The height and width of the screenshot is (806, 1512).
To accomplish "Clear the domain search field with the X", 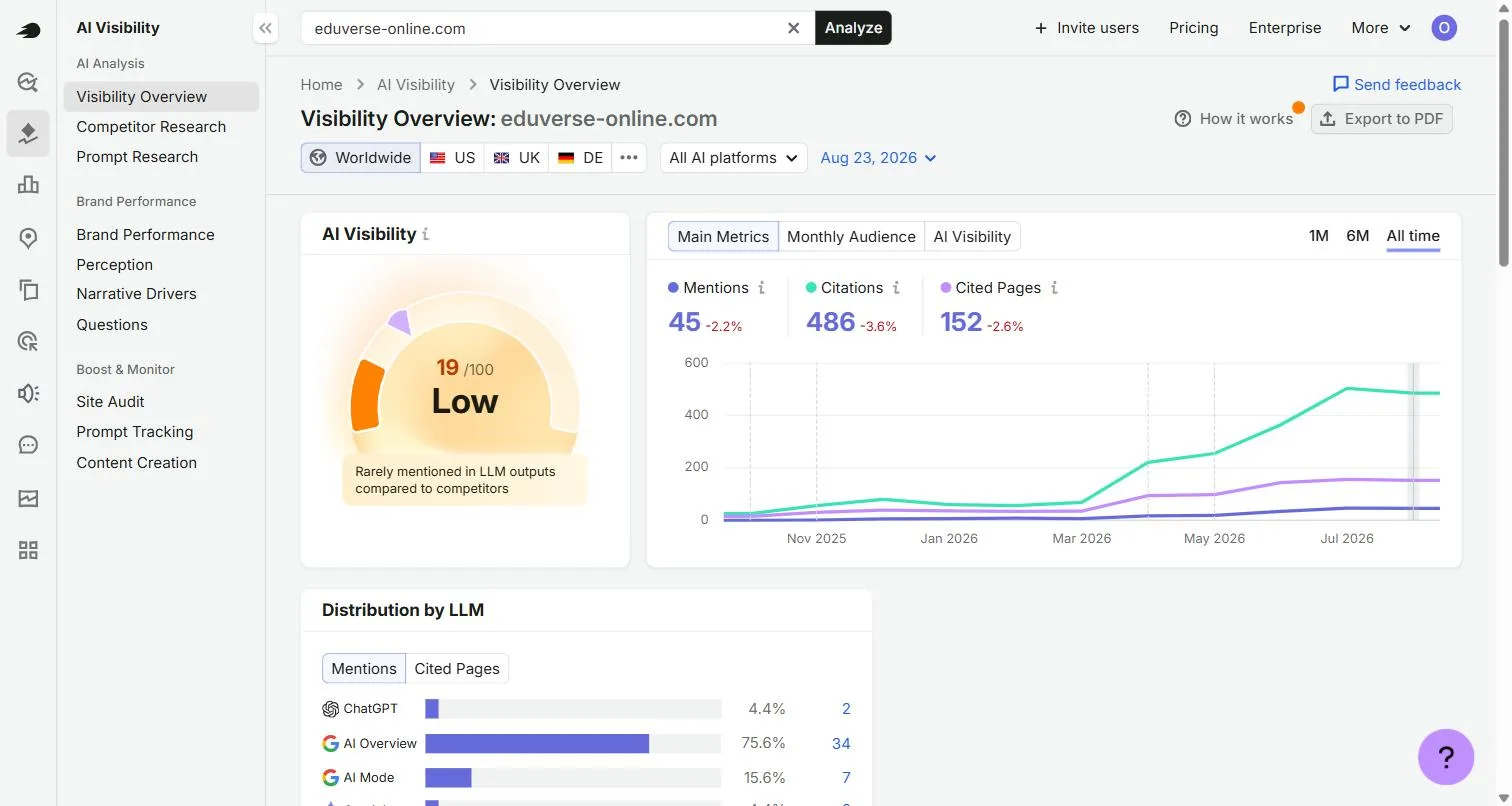I will point(794,28).
